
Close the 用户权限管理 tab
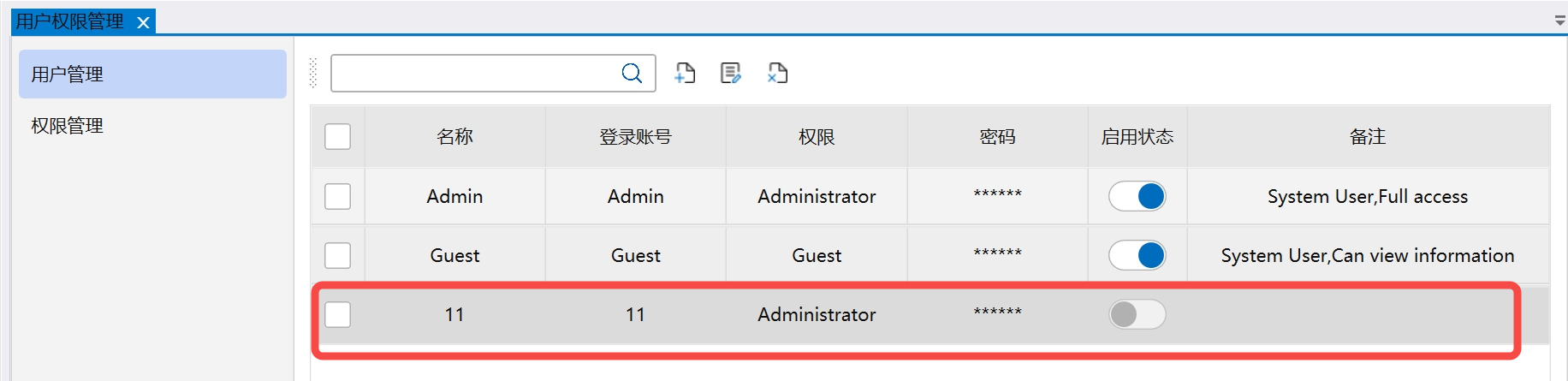[144, 22]
